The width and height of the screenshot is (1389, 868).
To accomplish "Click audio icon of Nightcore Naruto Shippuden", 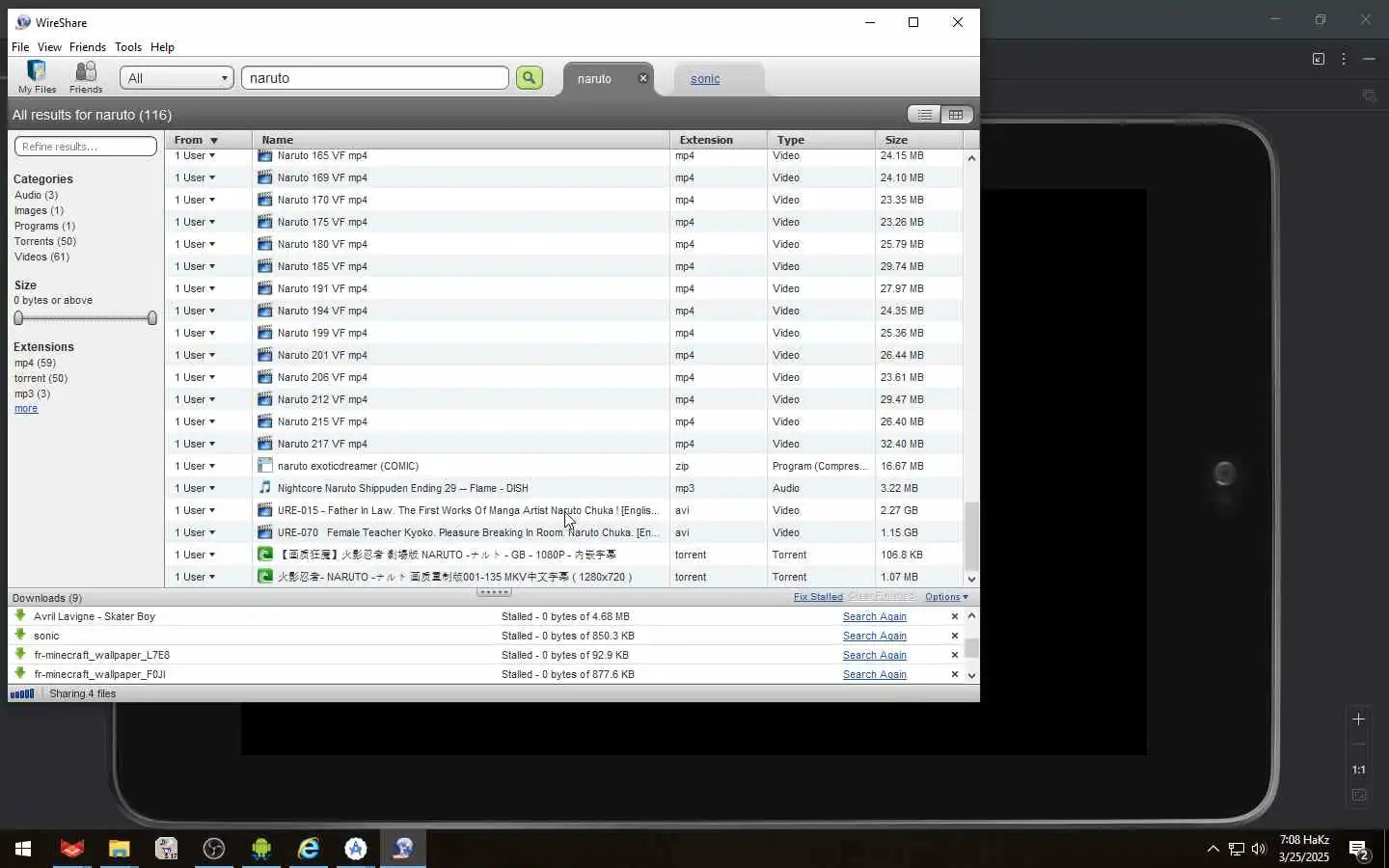I will (265, 488).
